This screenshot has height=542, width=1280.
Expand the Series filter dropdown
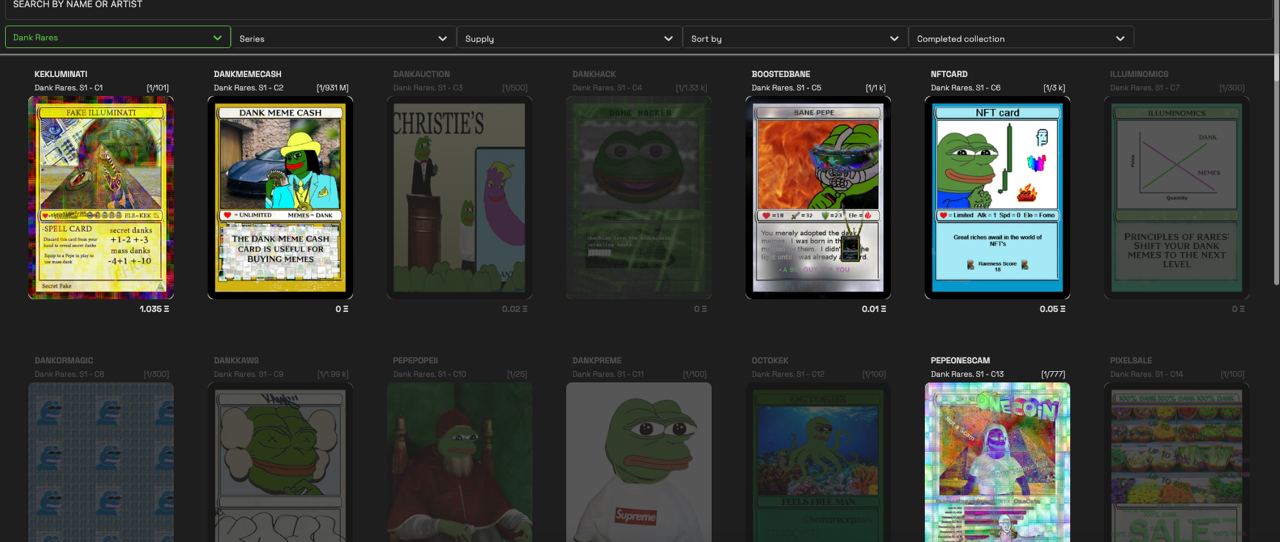344,38
